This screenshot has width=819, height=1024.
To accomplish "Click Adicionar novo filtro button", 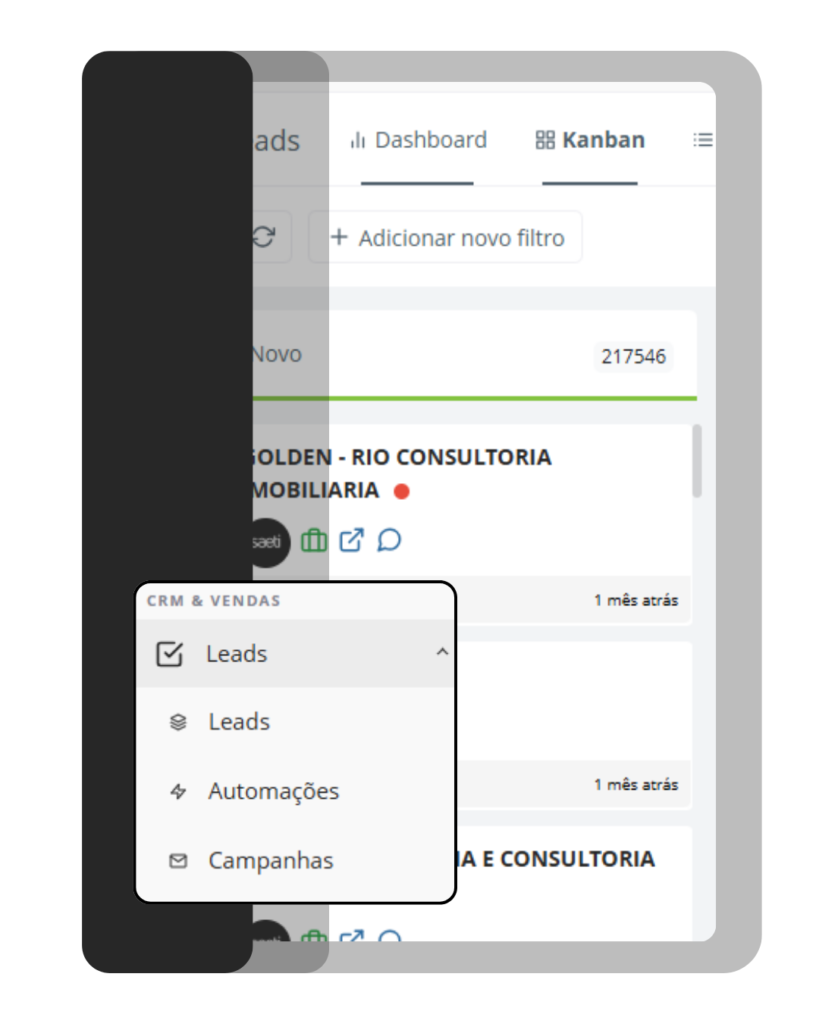I will (x=445, y=237).
